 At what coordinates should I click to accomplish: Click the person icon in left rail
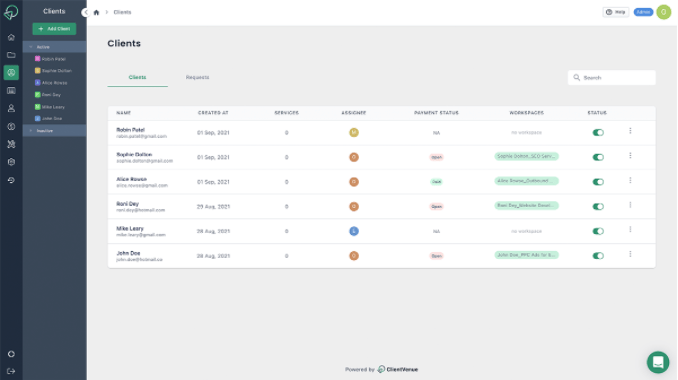click(x=11, y=109)
